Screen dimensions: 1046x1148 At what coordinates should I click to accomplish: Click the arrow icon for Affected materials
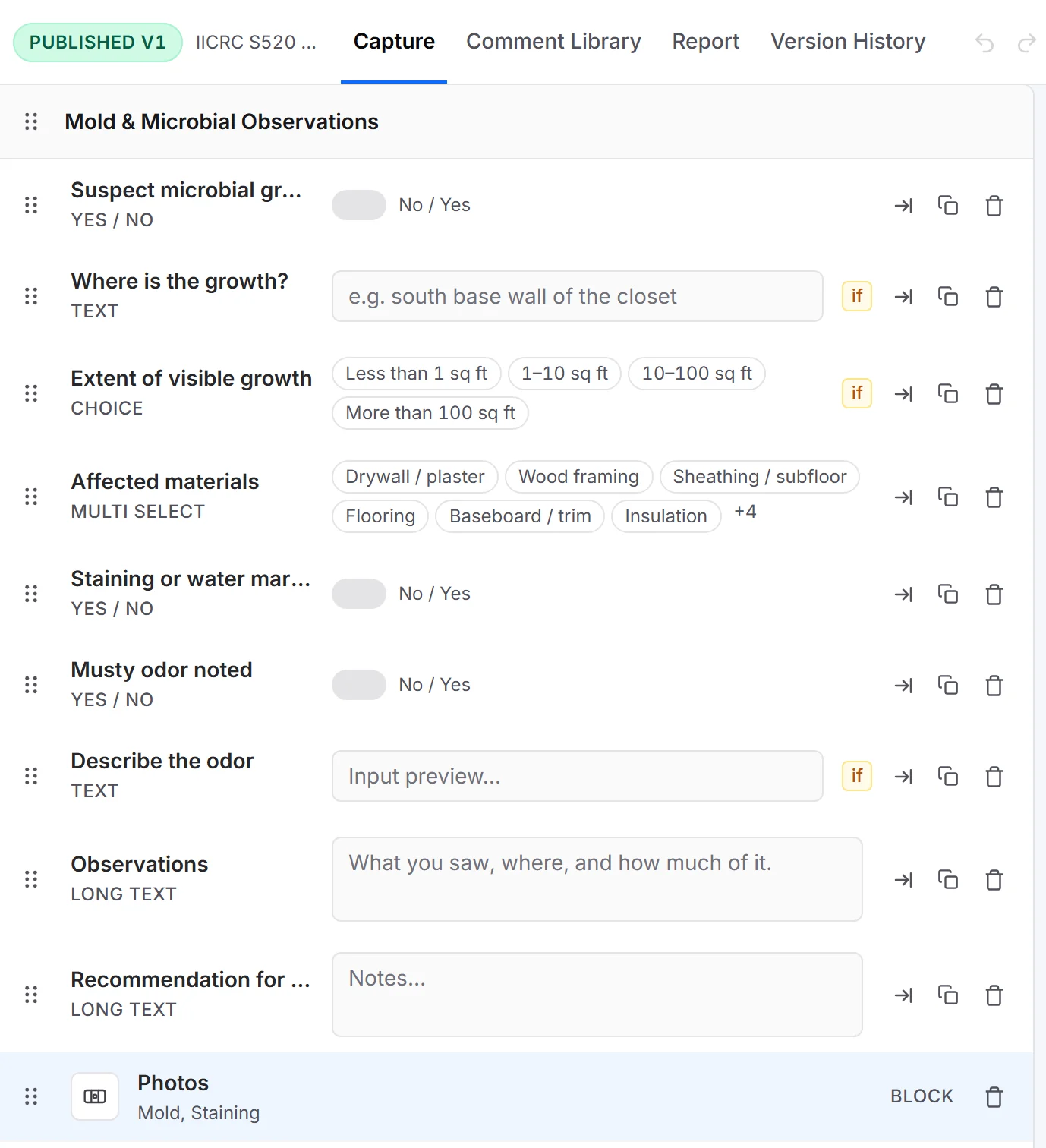[x=903, y=497]
